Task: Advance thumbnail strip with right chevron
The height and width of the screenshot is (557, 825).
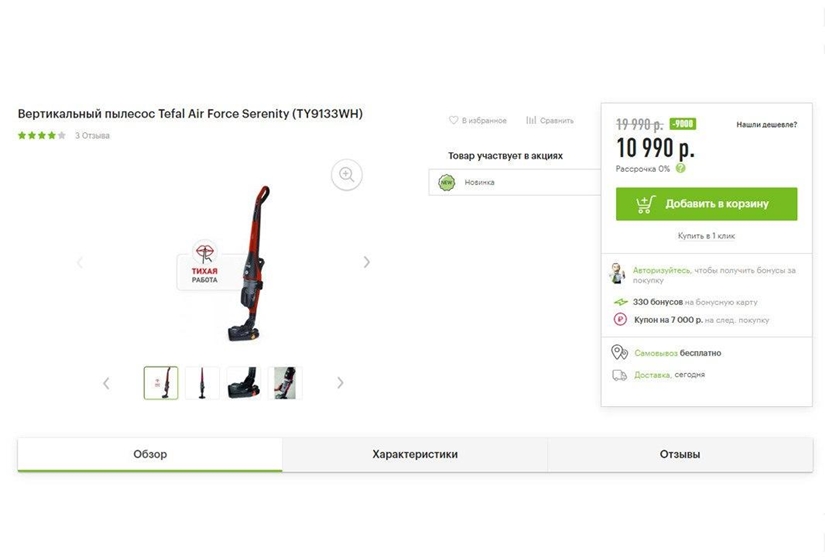Action: 340,383
